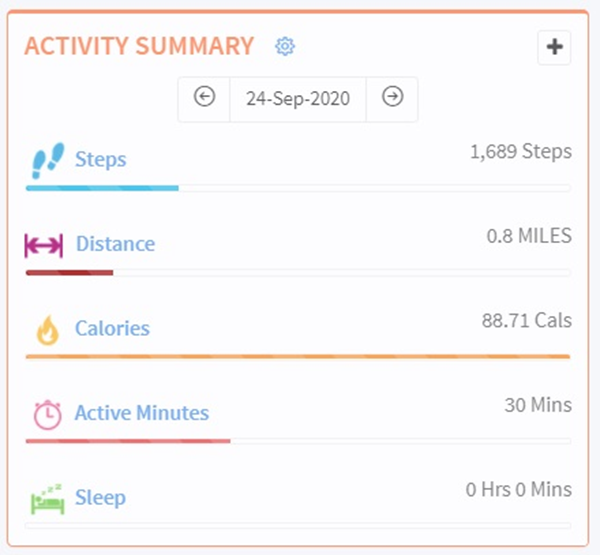The image size is (600, 555).
Task: Go to next day with right arrow
Action: 392,96
